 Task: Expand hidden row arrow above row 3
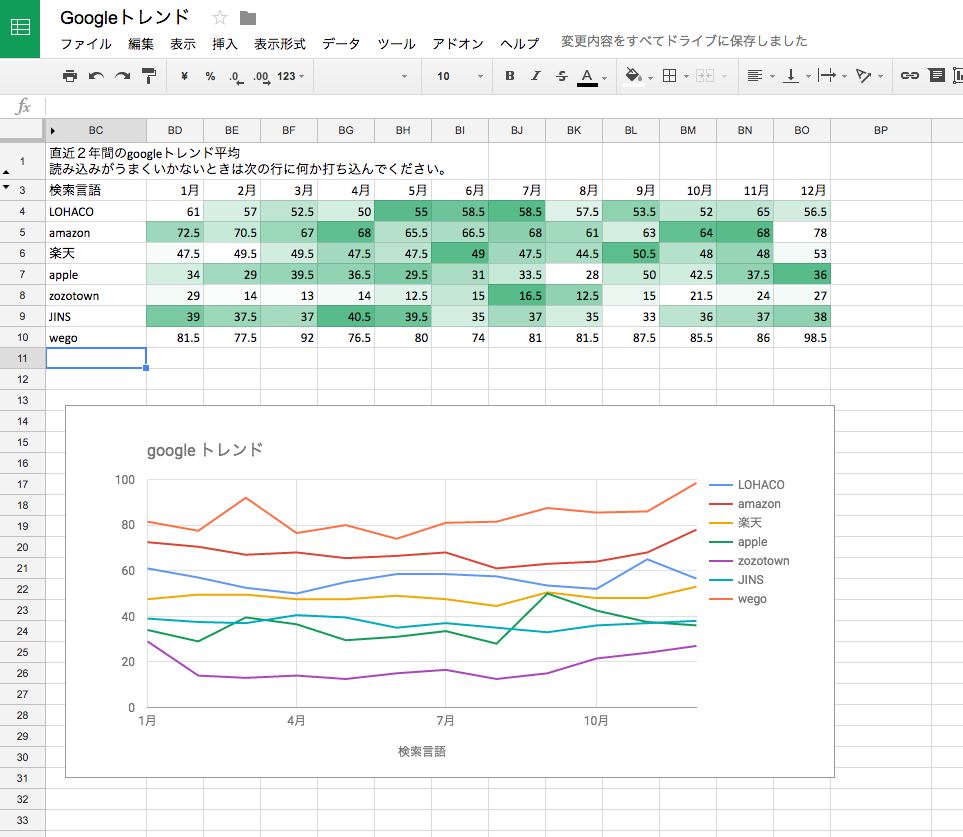click(6, 187)
